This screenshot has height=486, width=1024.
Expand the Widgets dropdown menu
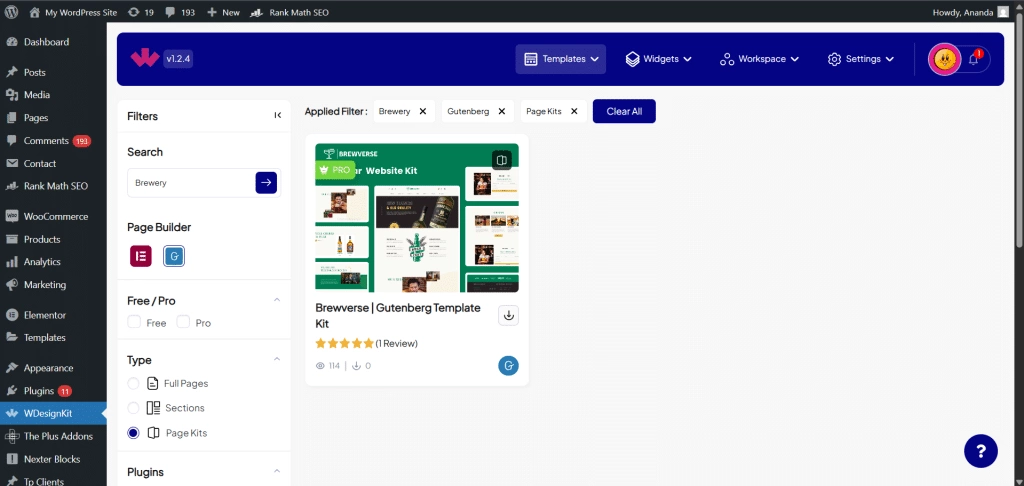[x=658, y=59]
